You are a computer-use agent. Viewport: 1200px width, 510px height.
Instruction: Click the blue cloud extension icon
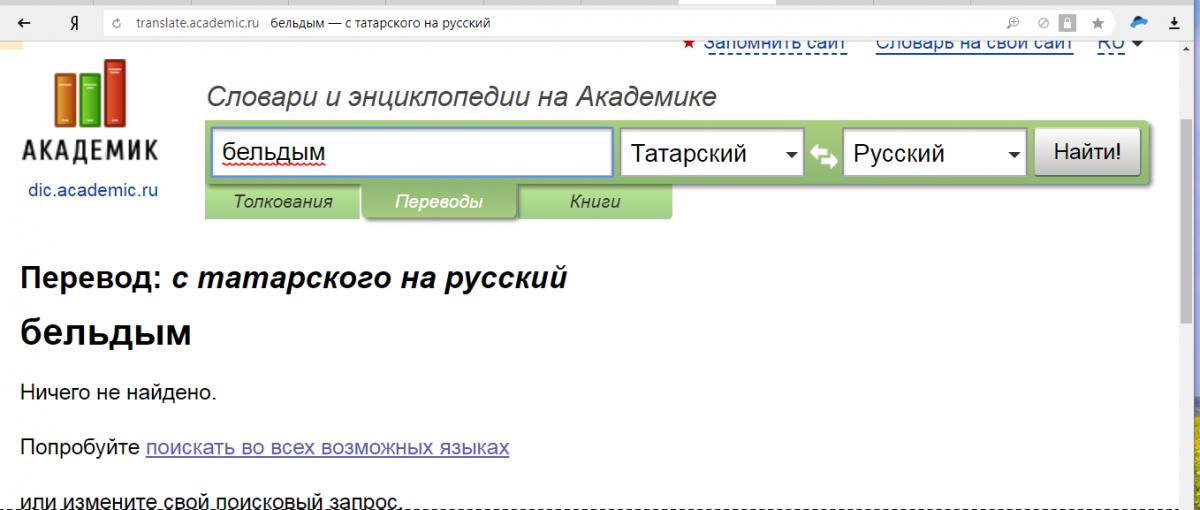1138,22
